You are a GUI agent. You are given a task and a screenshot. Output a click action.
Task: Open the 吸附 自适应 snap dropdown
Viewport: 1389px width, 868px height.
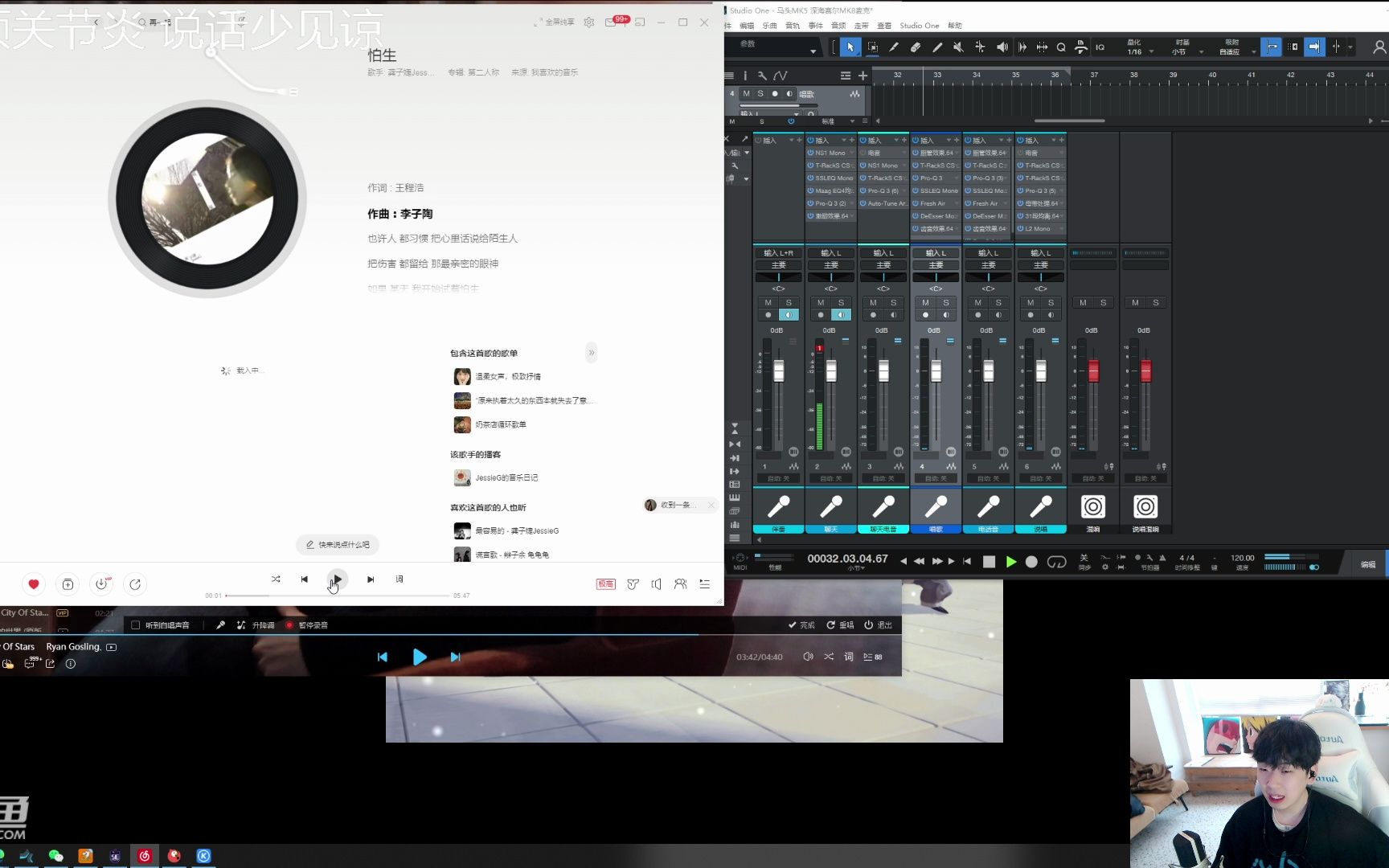[x=1236, y=47]
